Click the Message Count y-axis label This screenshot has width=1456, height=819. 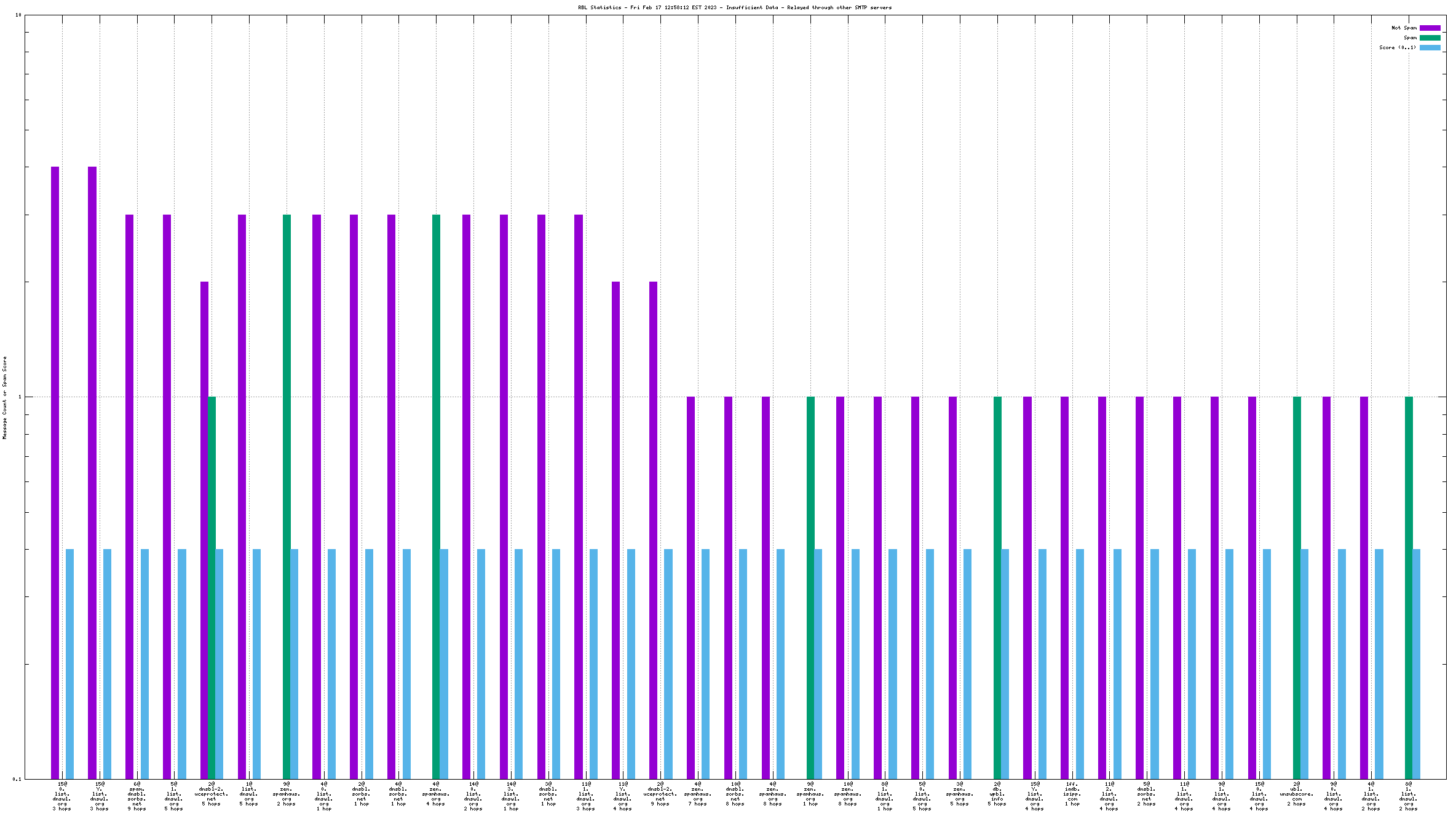tap(4, 397)
